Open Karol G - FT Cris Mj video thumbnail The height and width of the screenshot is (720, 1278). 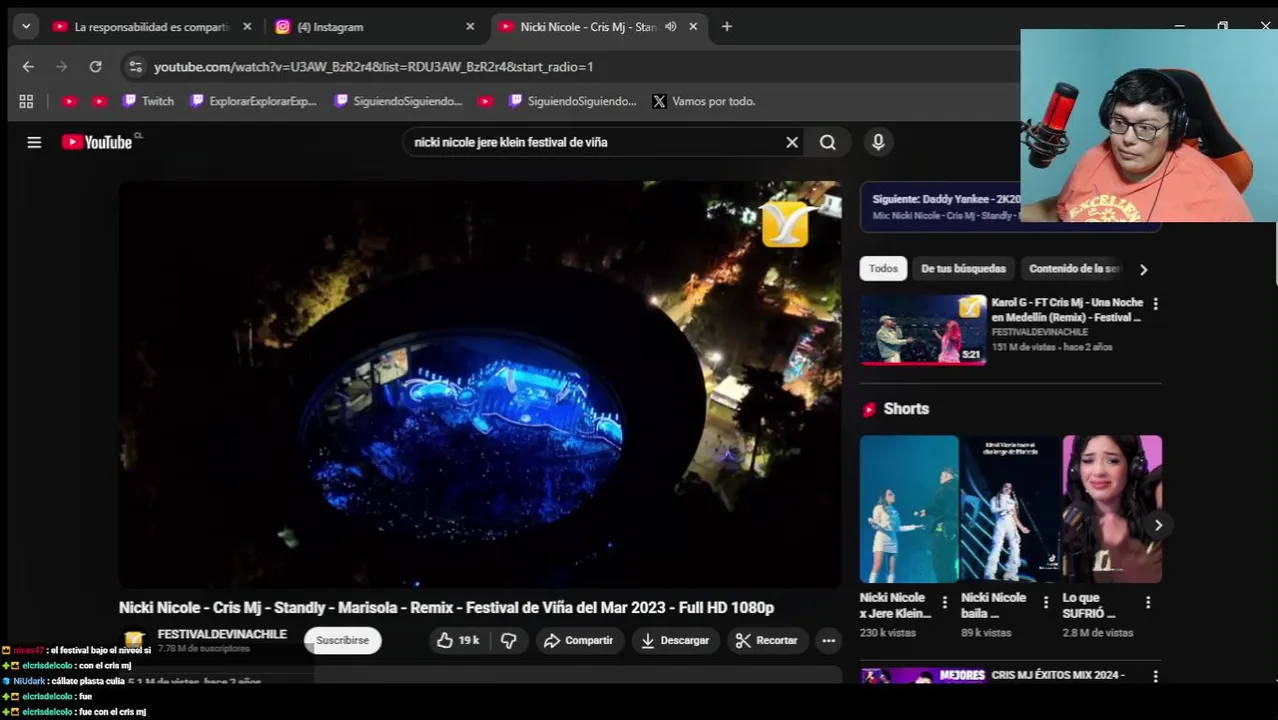pyautogui.click(x=923, y=329)
